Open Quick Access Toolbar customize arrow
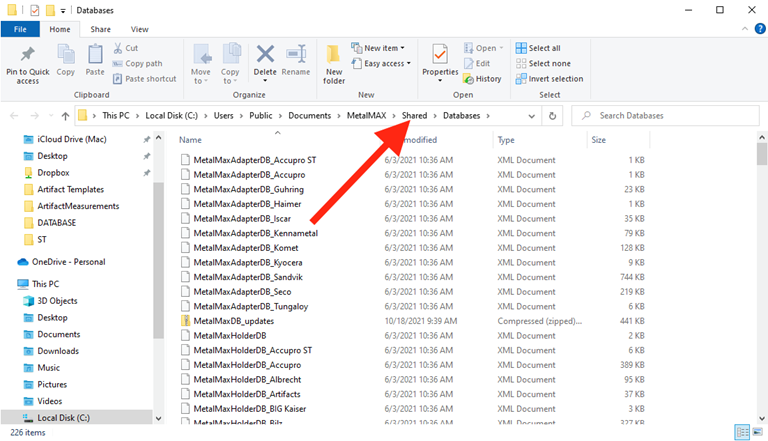768x441 pixels. (63, 10)
